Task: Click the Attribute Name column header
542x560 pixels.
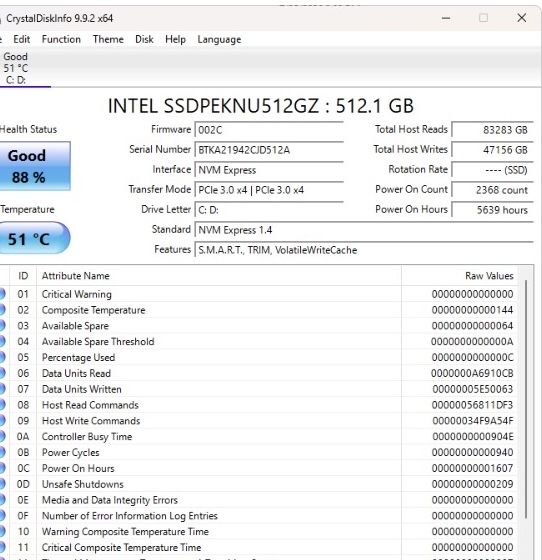Action: [x=219, y=276]
